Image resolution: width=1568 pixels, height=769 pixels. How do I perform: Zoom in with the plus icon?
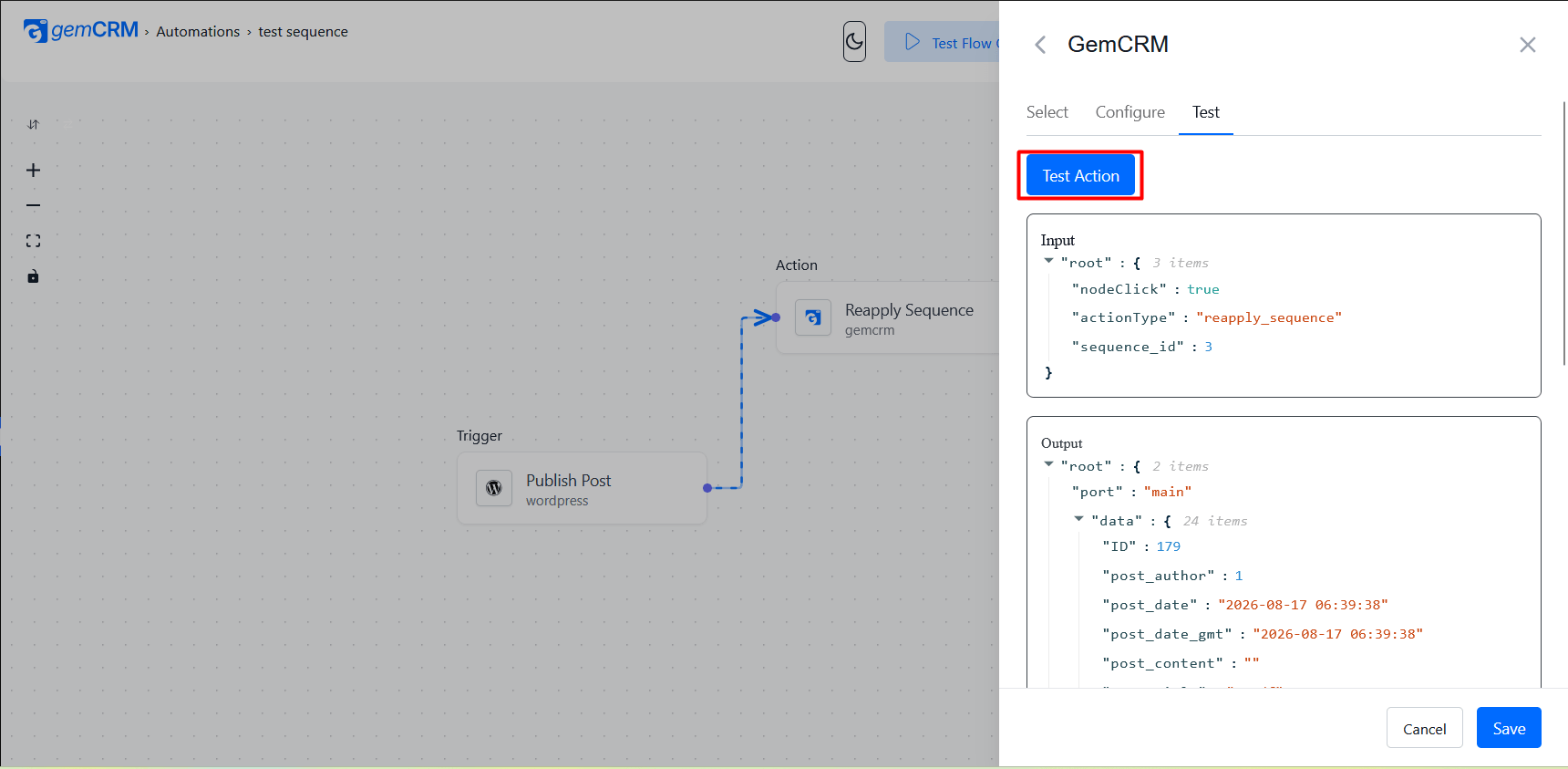pyautogui.click(x=33, y=171)
